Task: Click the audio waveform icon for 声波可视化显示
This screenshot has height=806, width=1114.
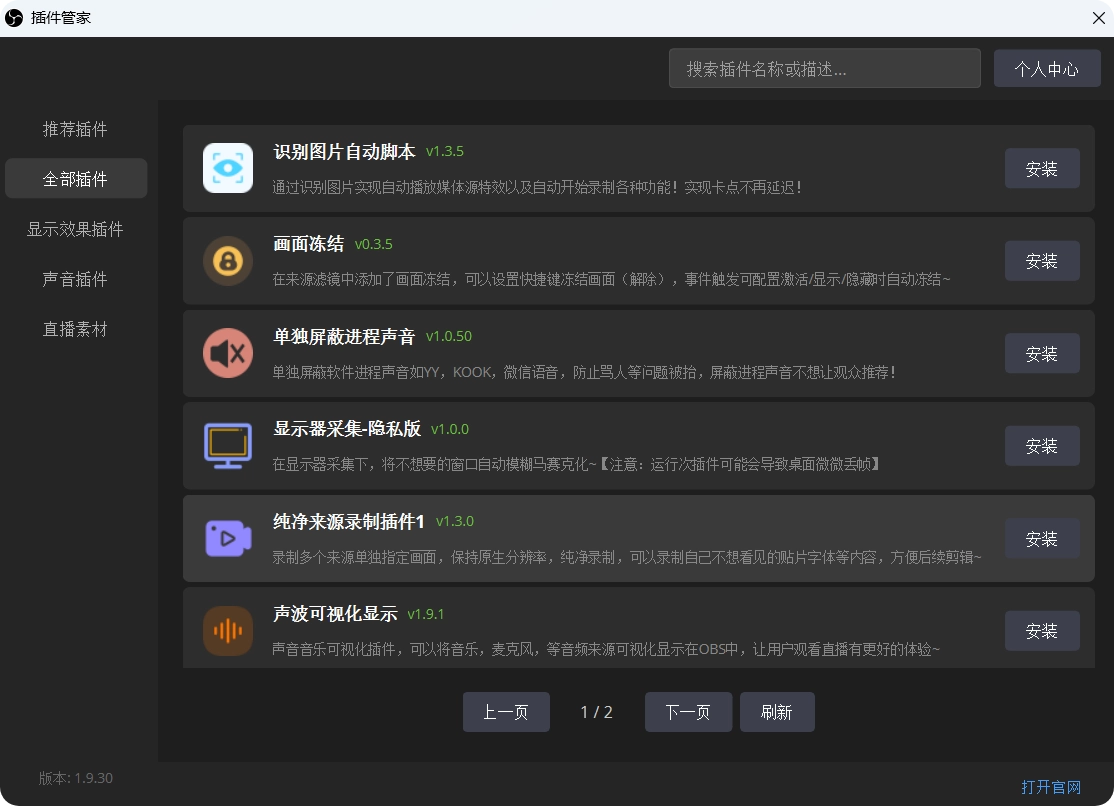Action: pos(227,631)
